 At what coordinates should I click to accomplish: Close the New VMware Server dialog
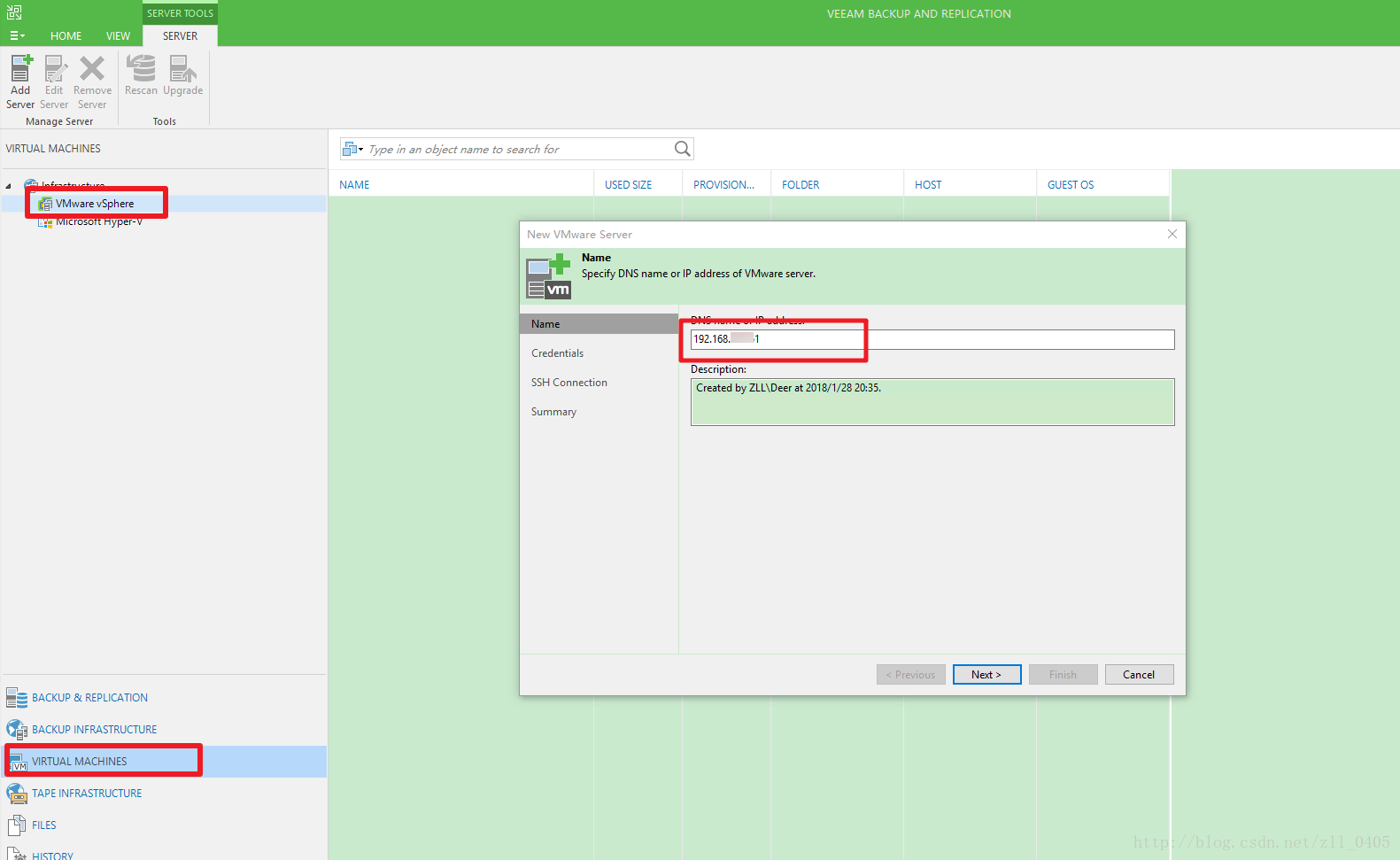[x=1172, y=234]
